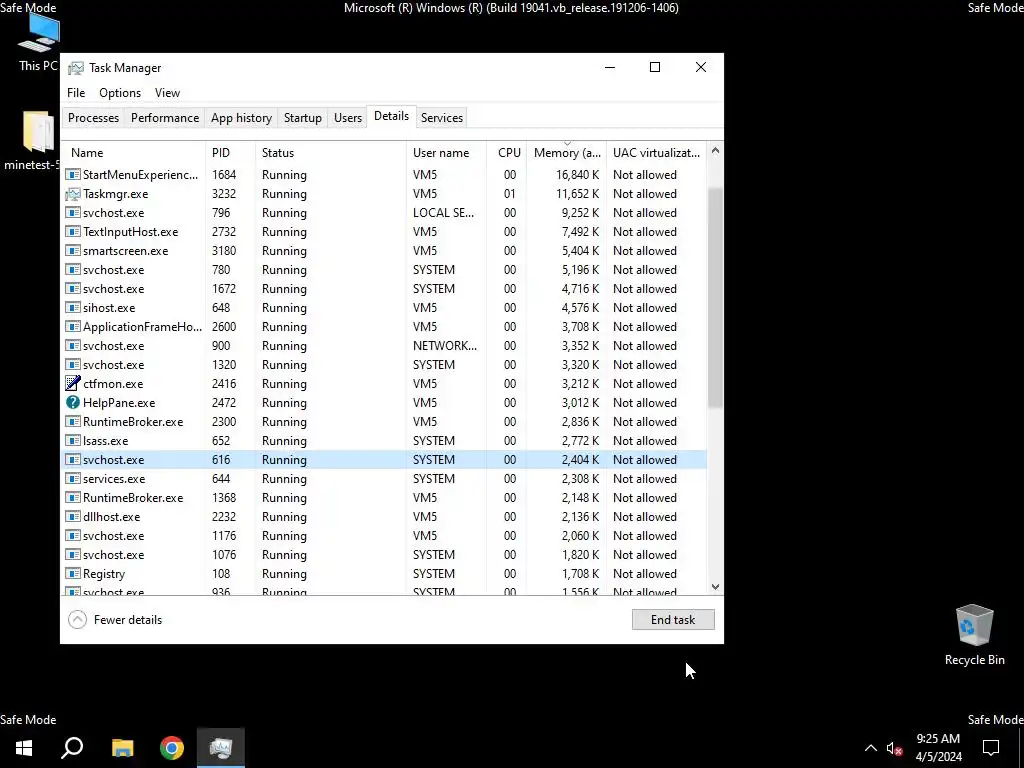The height and width of the screenshot is (768, 1024).
Task: Click the services.exe process icon
Action: point(72,479)
